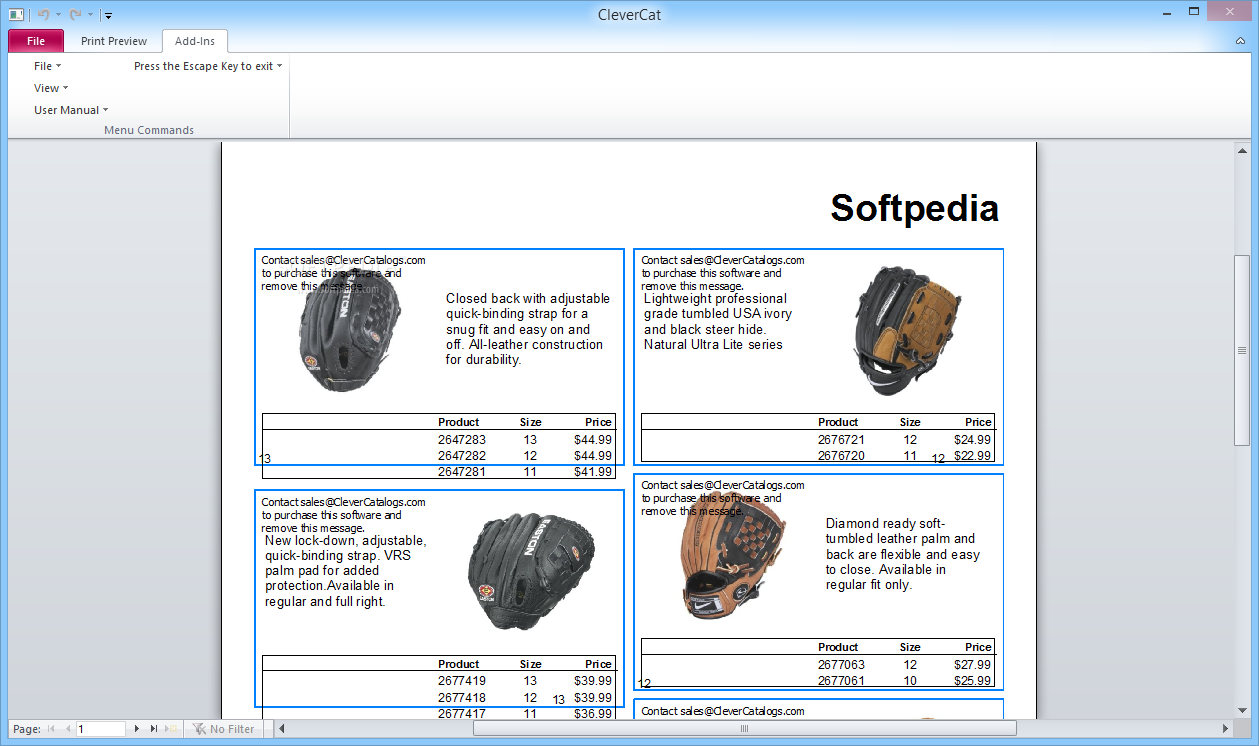Expand the View menu command dropdown
This screenshot has height=746, width=1259.
click(x=51, y=88)
